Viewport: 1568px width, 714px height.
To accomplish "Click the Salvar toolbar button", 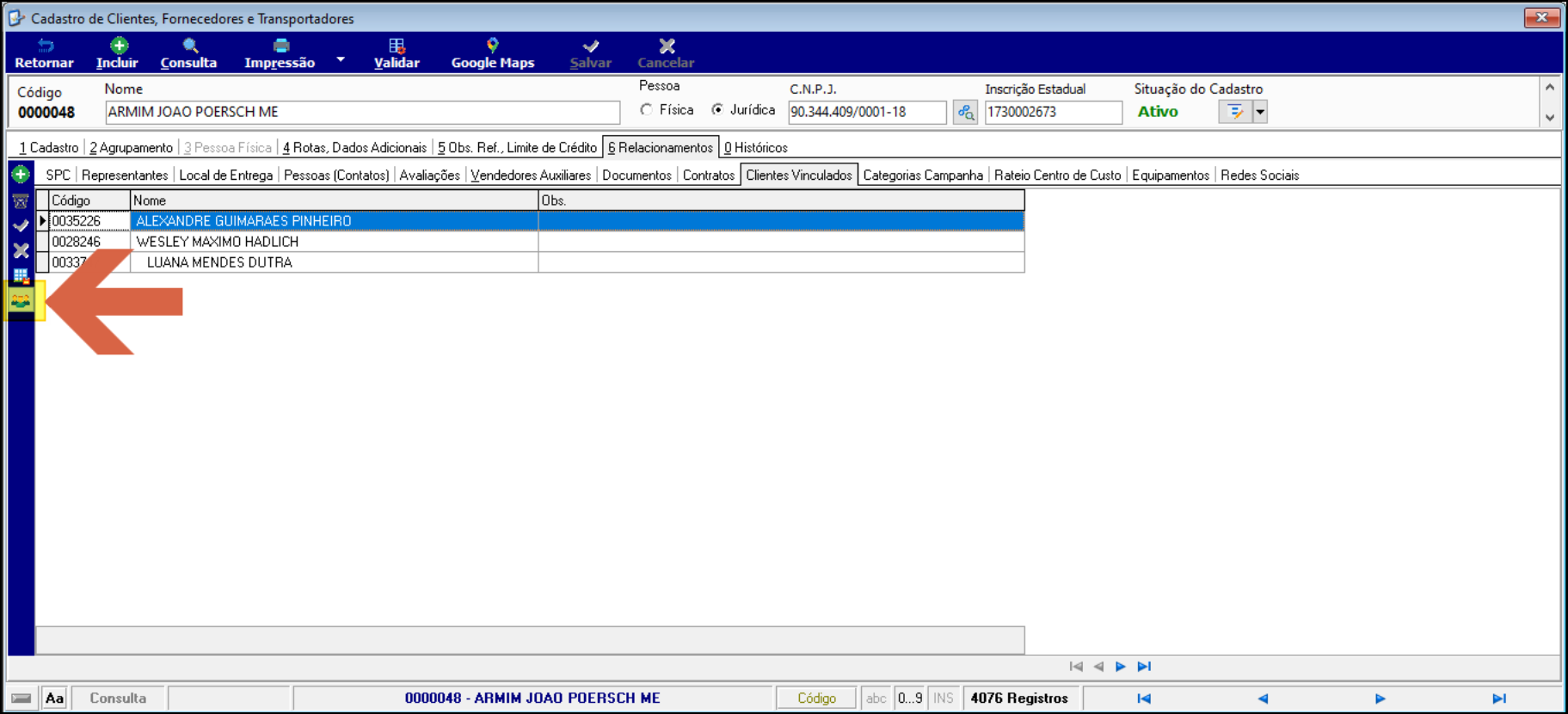I will (590, 53).
